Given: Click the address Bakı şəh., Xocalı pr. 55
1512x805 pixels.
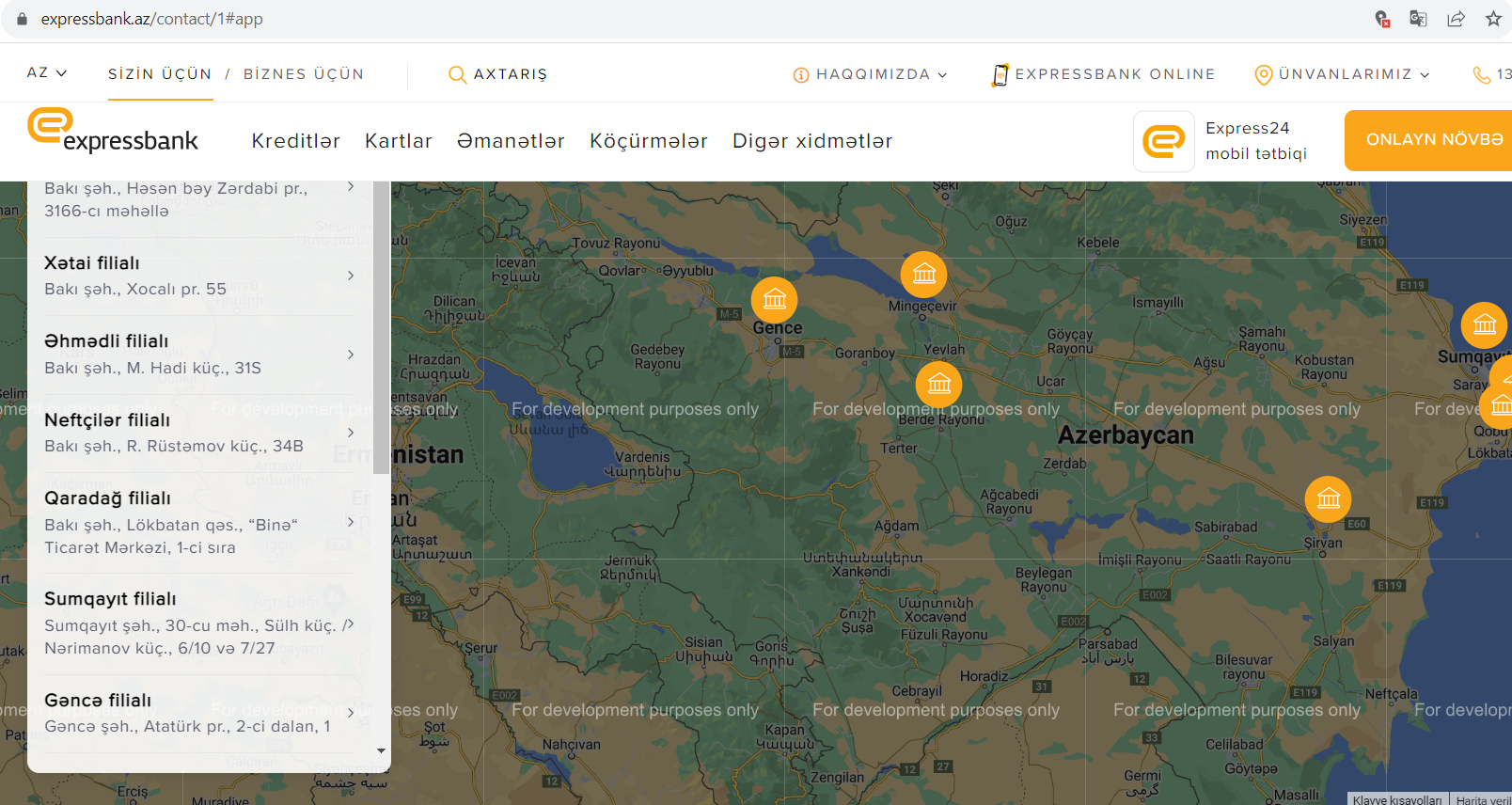Looking at the screenshot, I should tap(135, 290).
